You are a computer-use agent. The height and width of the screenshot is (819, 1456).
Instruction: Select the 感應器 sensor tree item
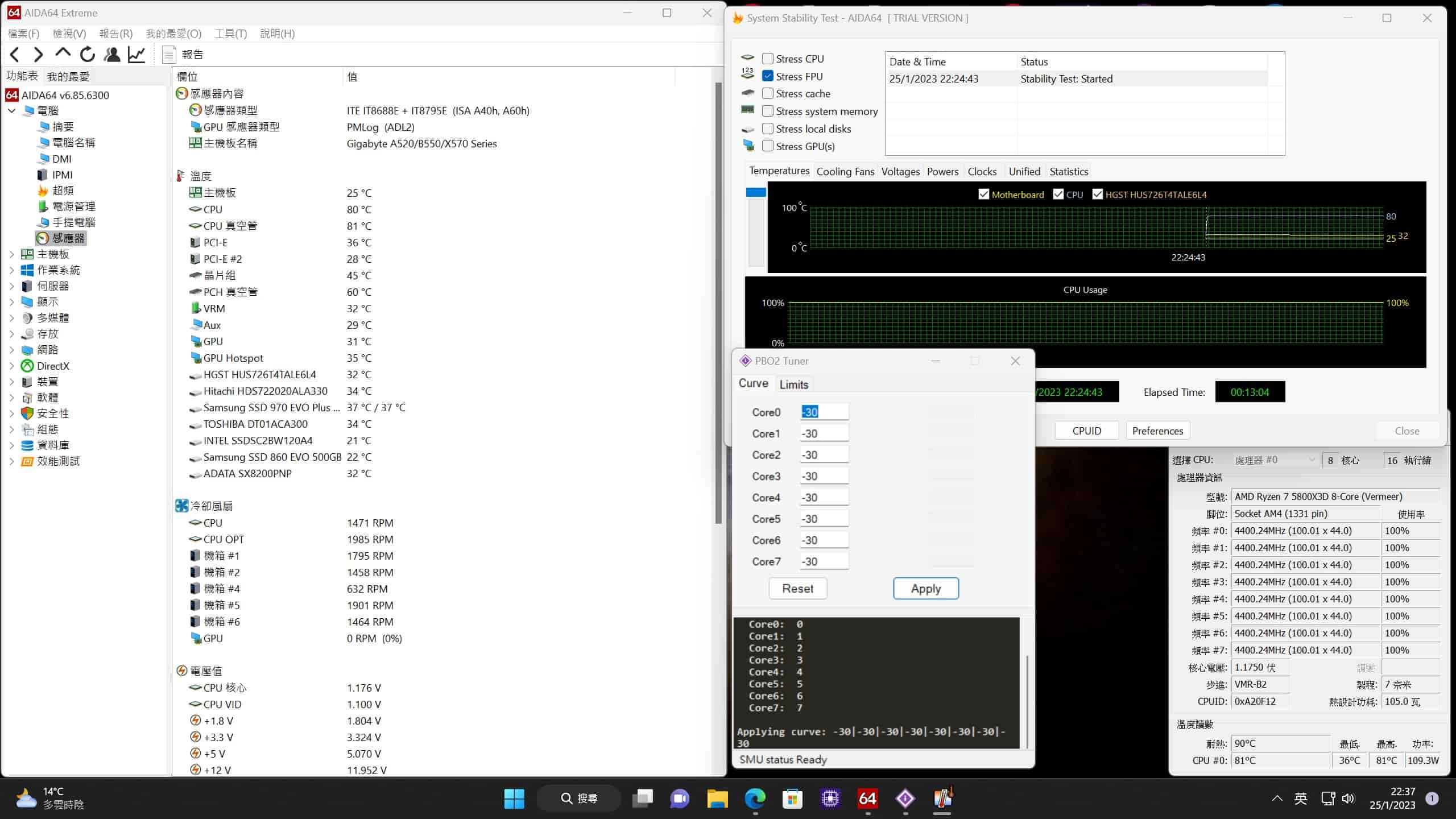point(61,238)
